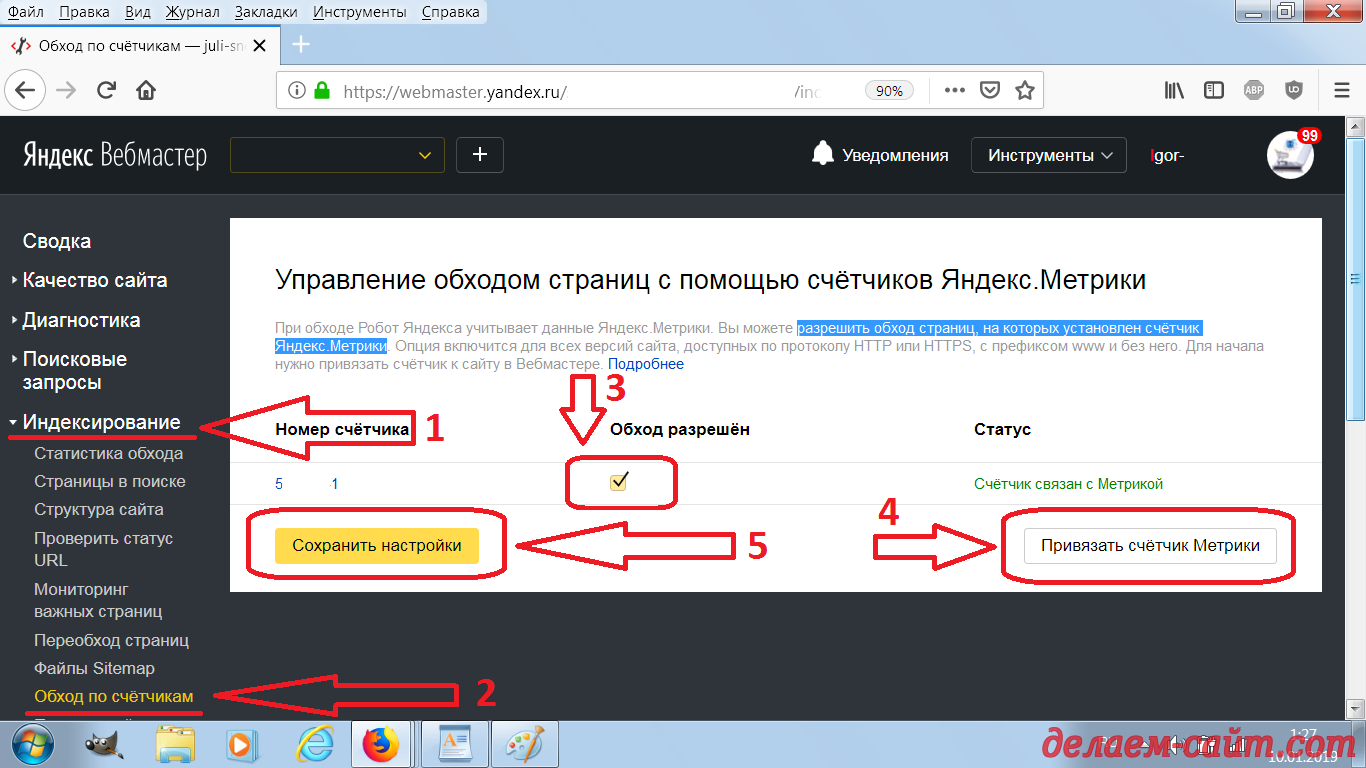
Task: Reload the current page
Action: pos(106,90)
